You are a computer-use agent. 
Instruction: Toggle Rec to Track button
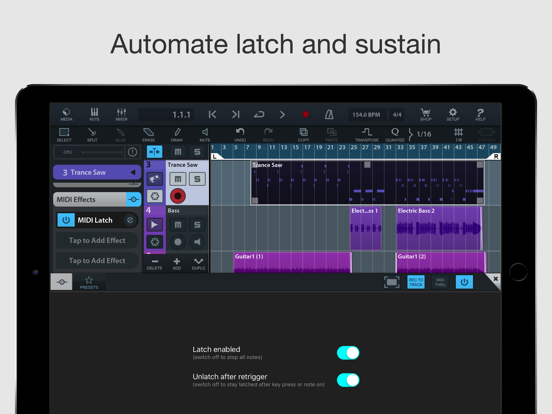[416, 282]
